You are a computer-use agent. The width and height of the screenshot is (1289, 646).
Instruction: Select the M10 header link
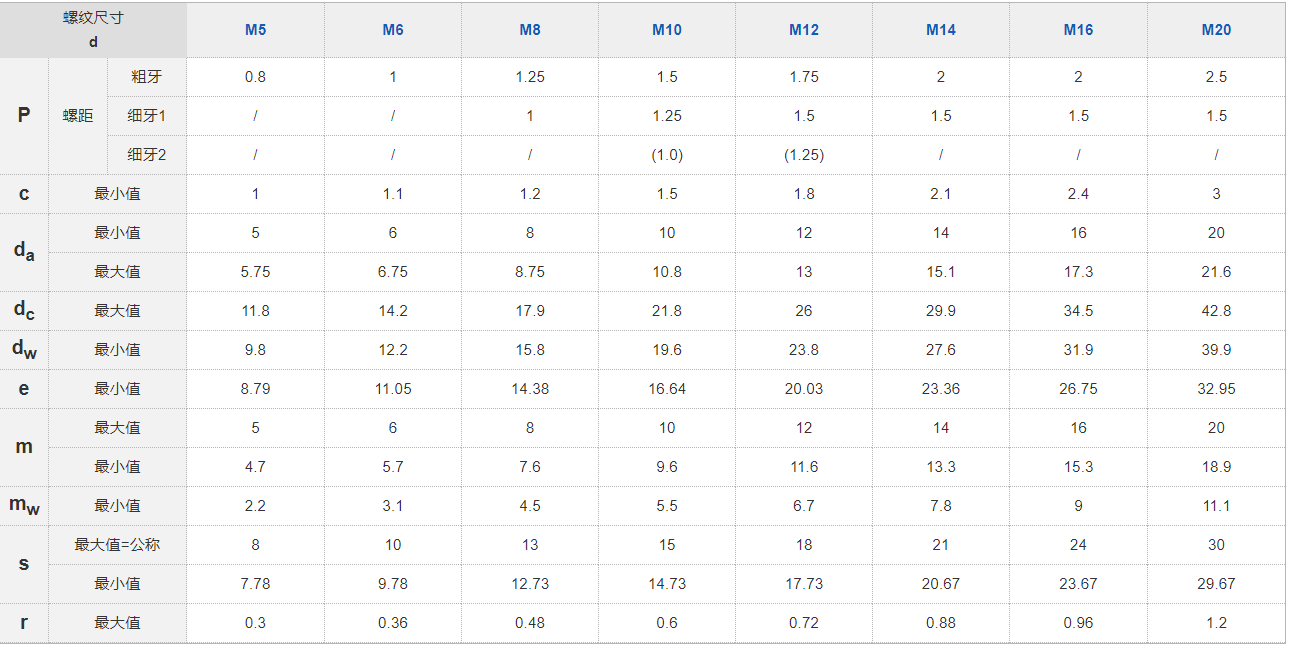[667, 30]
